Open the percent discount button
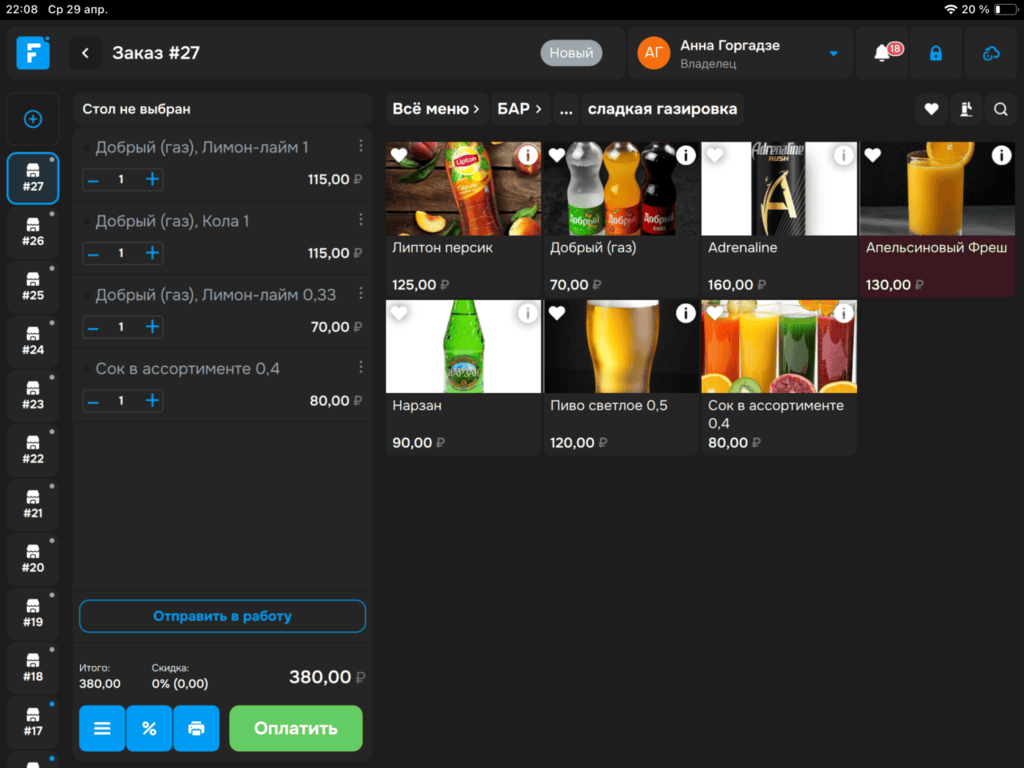 (x=149, y=728)
